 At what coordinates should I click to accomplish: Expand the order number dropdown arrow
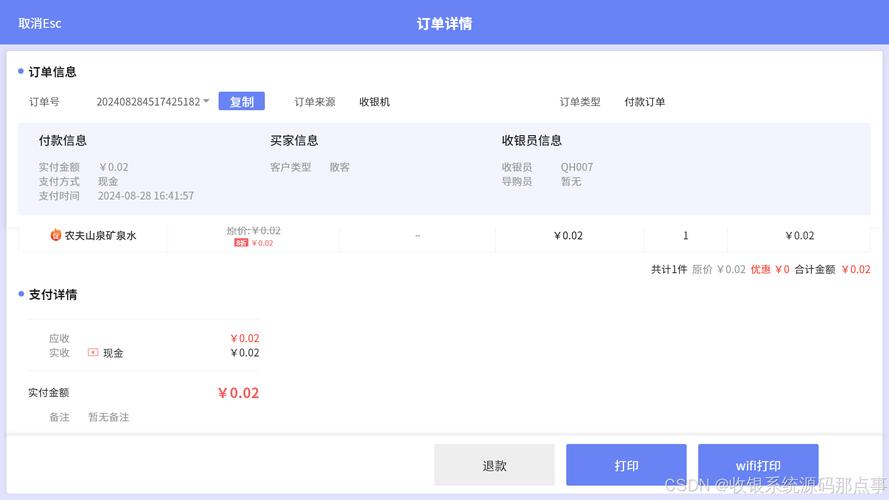206,101
